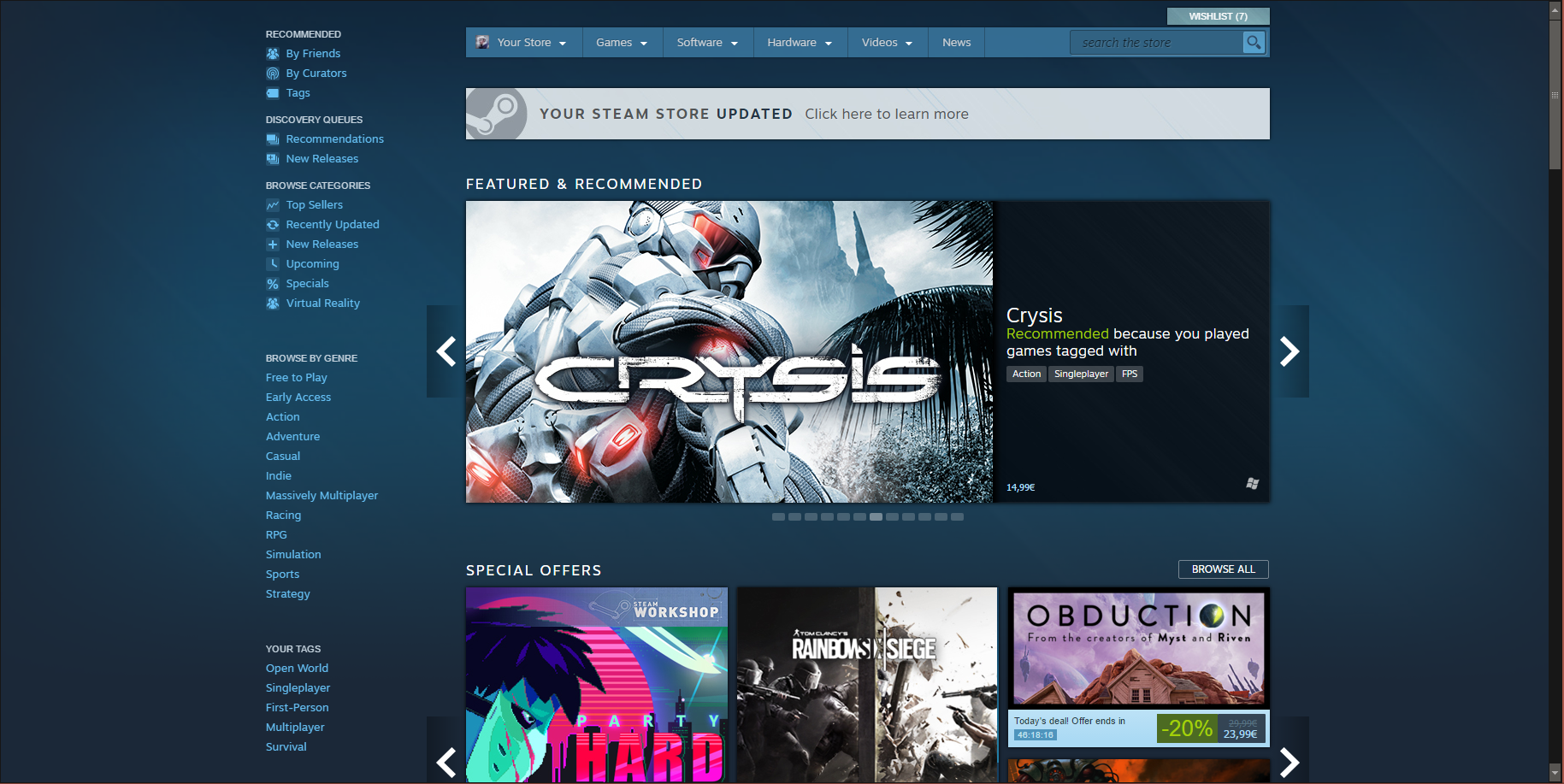Go to next featured game arrow

click(x=1290, y=351)
